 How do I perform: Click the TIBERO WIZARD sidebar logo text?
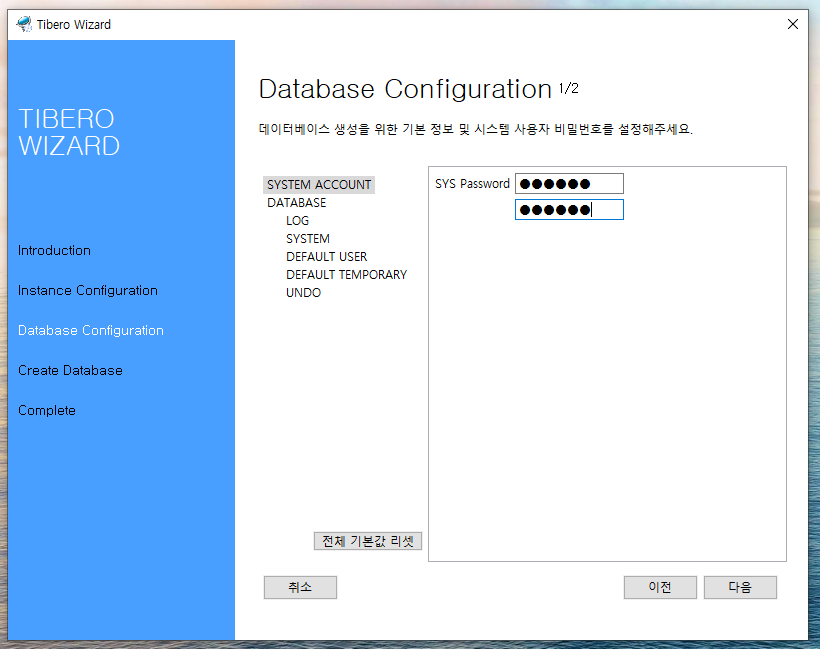(x=69, y=132)
